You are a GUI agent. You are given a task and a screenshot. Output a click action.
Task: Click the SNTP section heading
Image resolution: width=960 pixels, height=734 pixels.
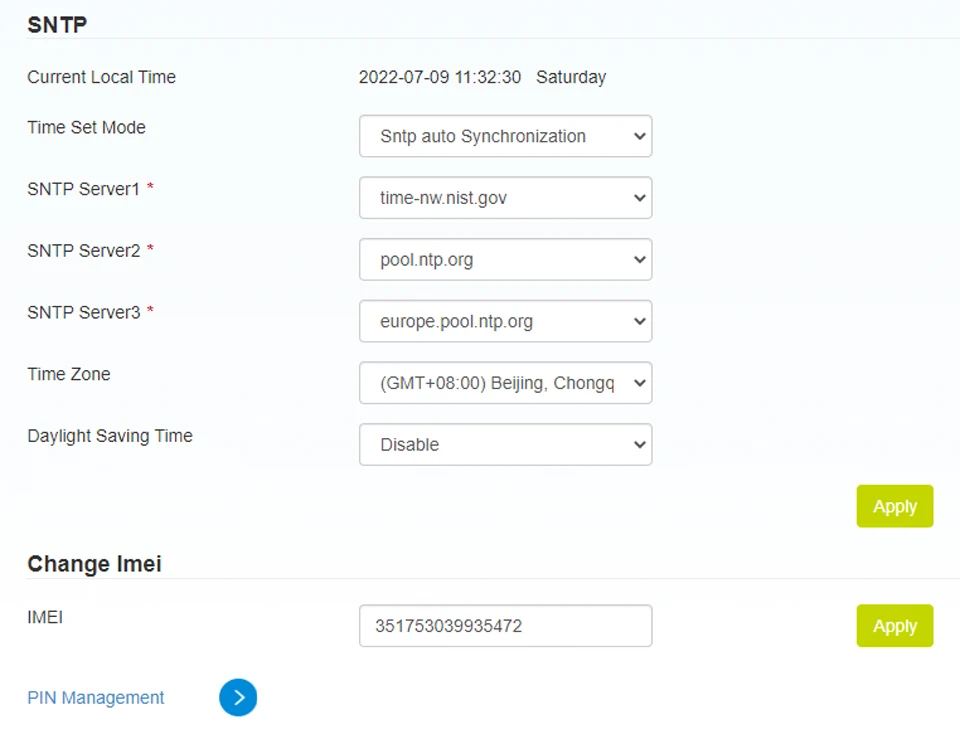[x=57, y=24]
